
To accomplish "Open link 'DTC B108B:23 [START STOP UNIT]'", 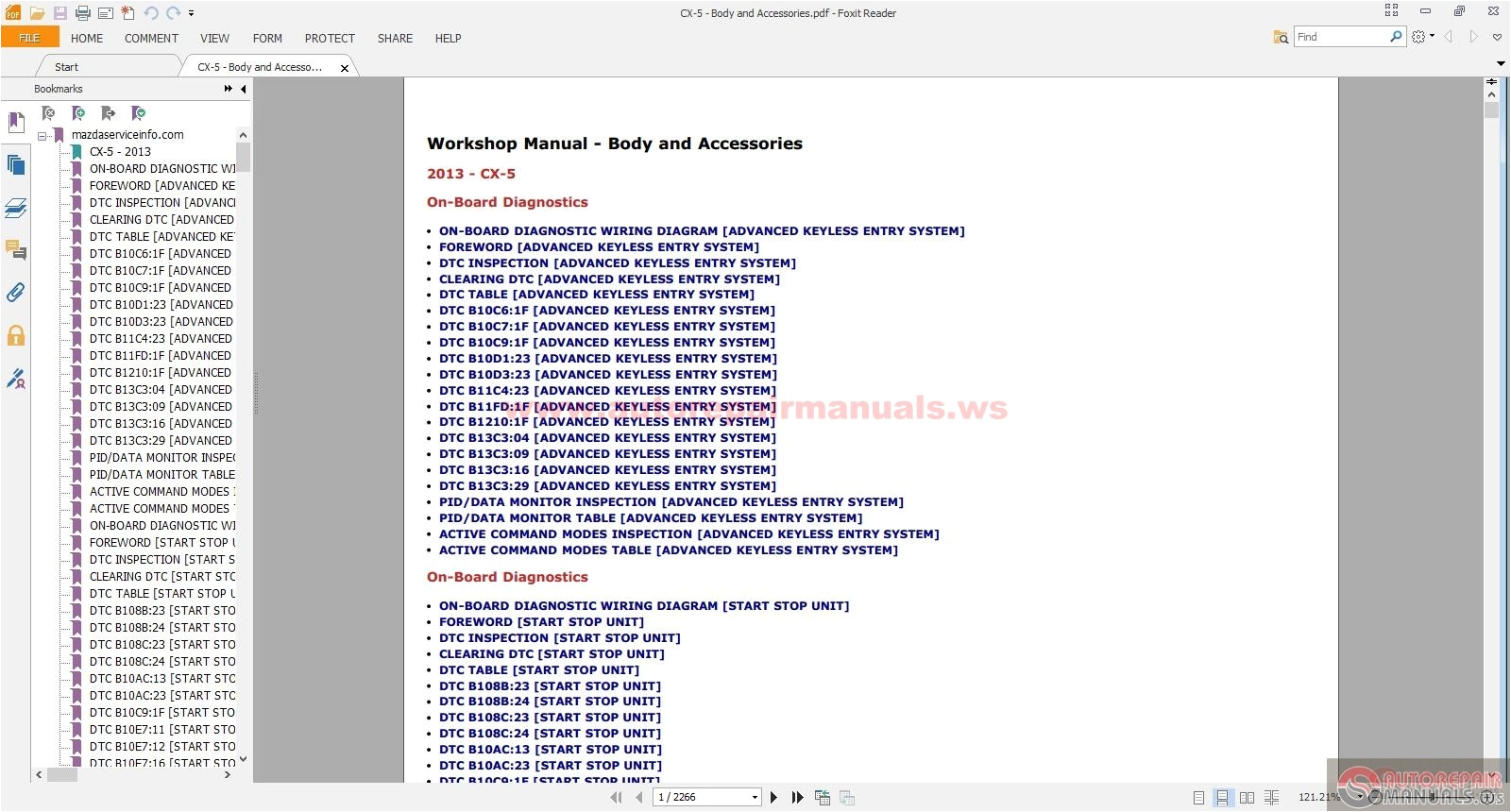I will tap(550, 686).
